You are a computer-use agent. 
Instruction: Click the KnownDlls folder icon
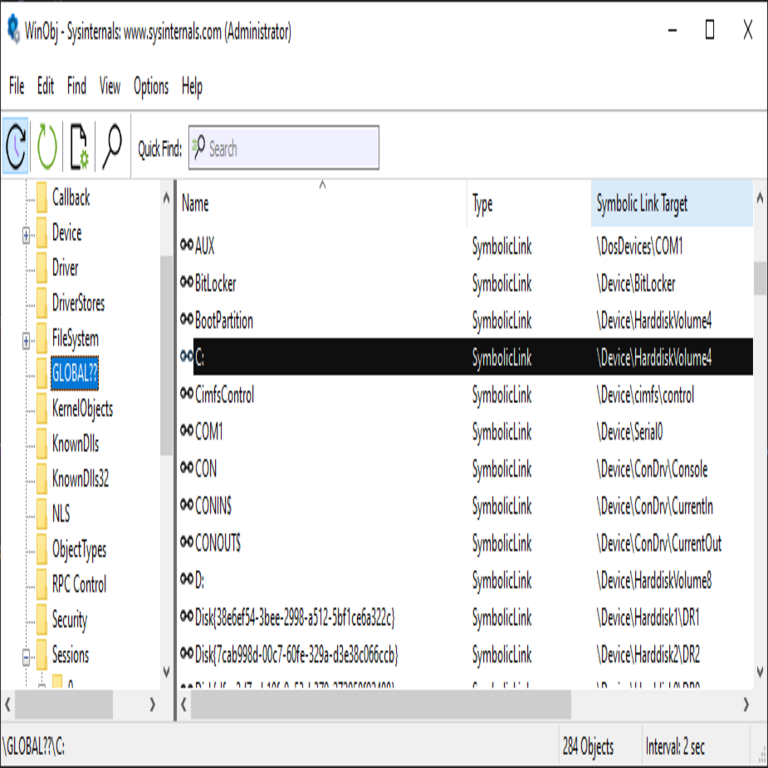(42, 444)
